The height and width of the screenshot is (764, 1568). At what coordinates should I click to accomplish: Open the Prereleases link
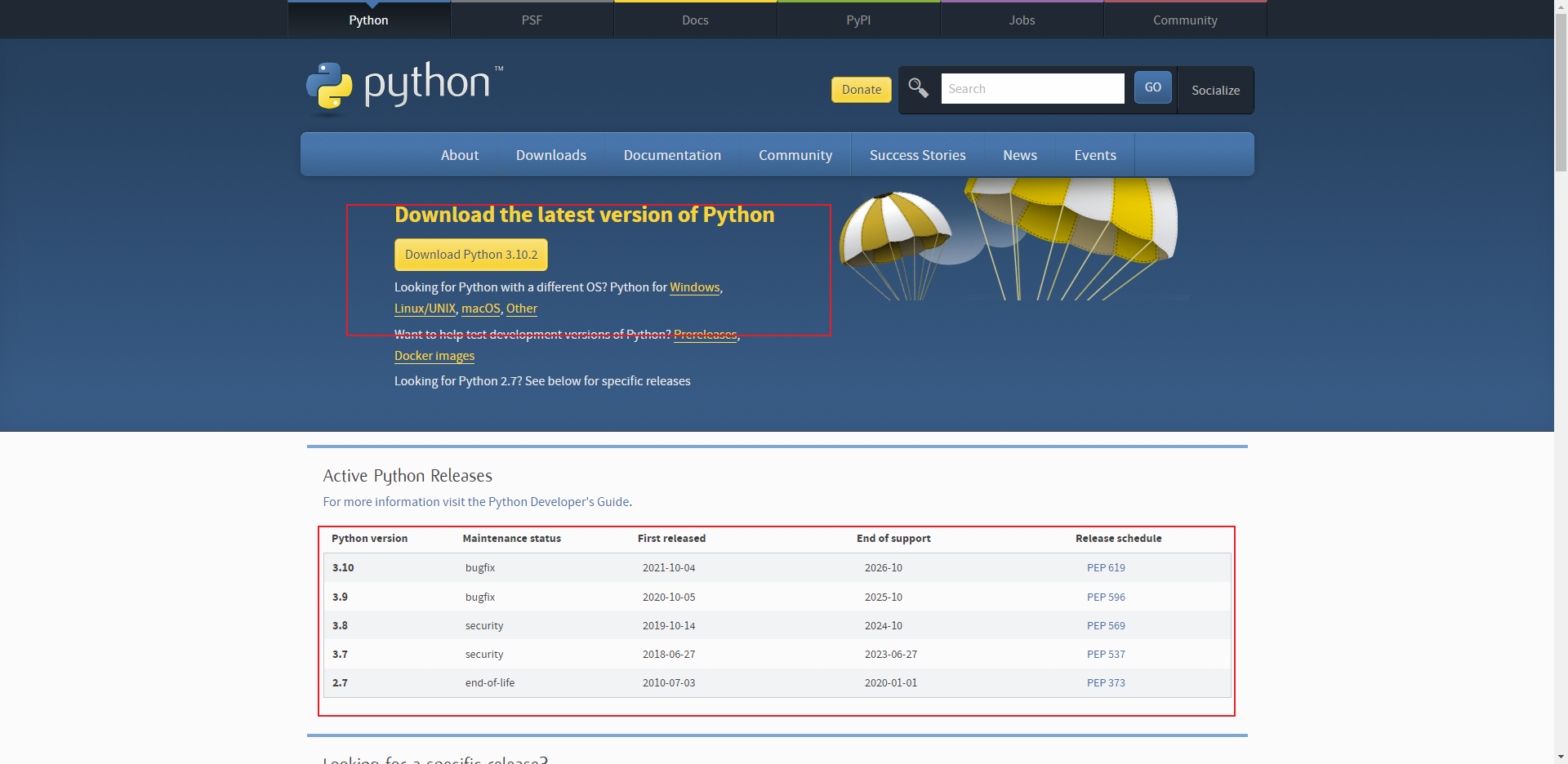click(706, 335)
